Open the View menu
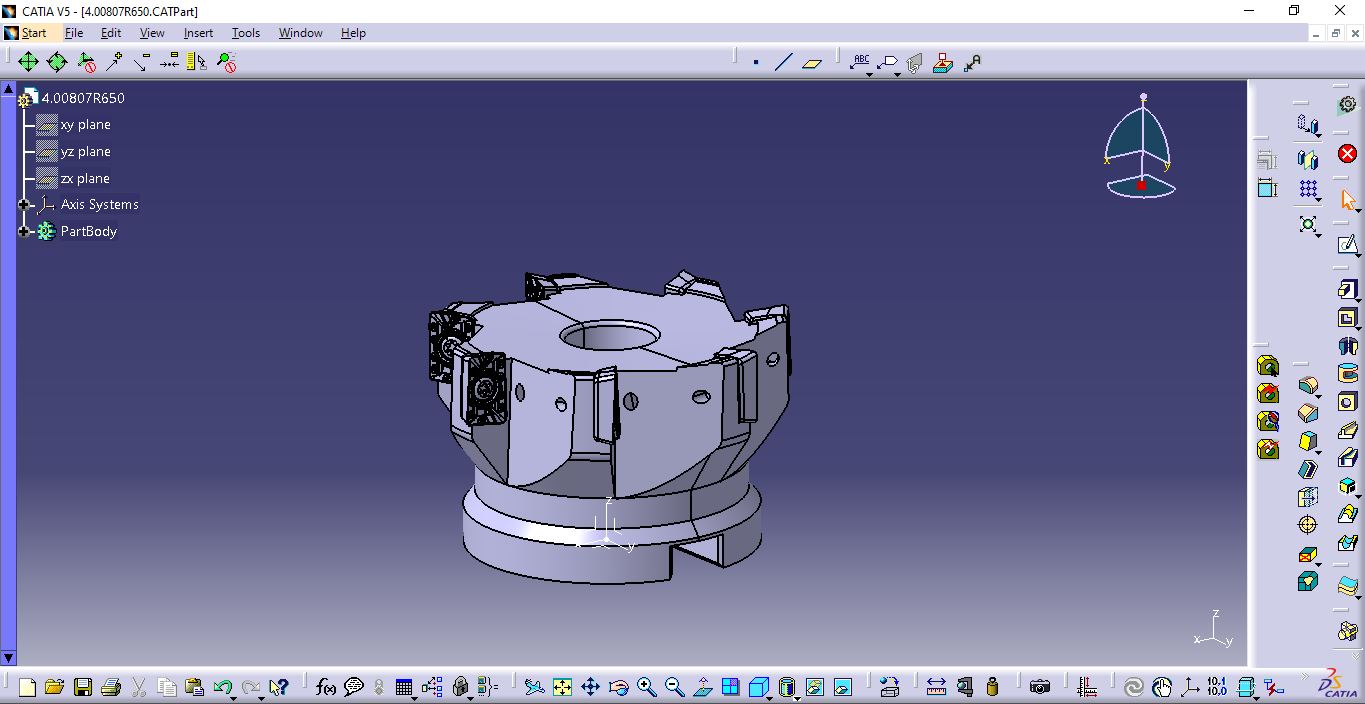 click(152, 33)
